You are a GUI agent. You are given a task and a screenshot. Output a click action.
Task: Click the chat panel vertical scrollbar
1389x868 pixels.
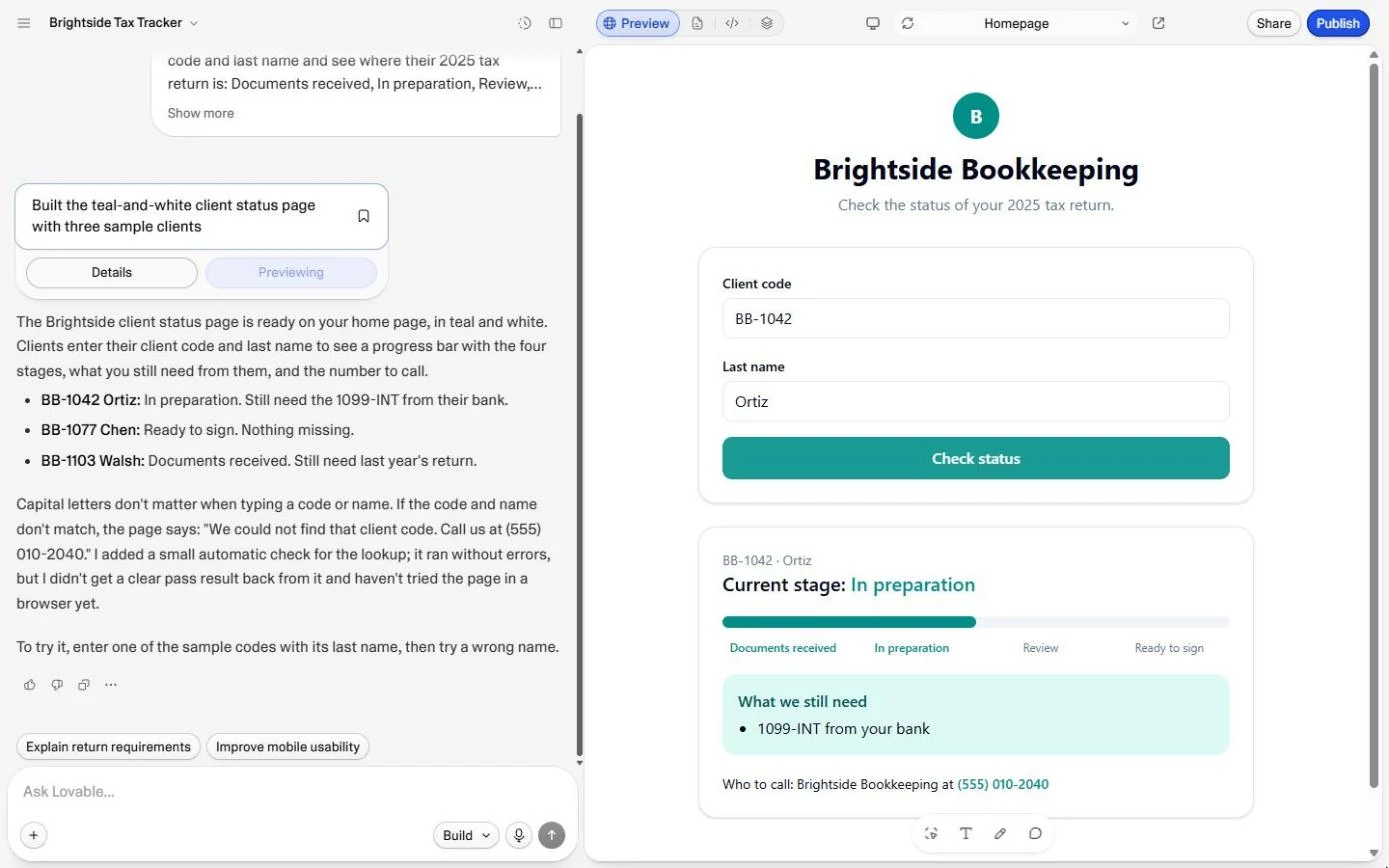tap(580, 435)
